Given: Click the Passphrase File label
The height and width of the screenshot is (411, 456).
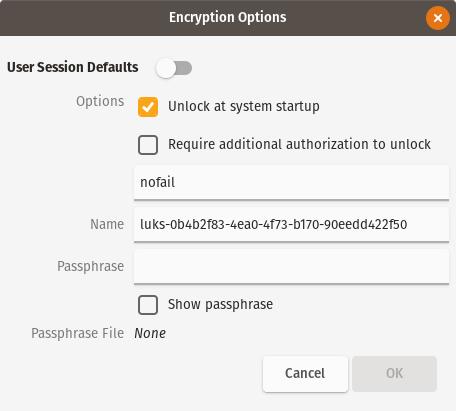Looking at the screenshot, I should (78, 333).
